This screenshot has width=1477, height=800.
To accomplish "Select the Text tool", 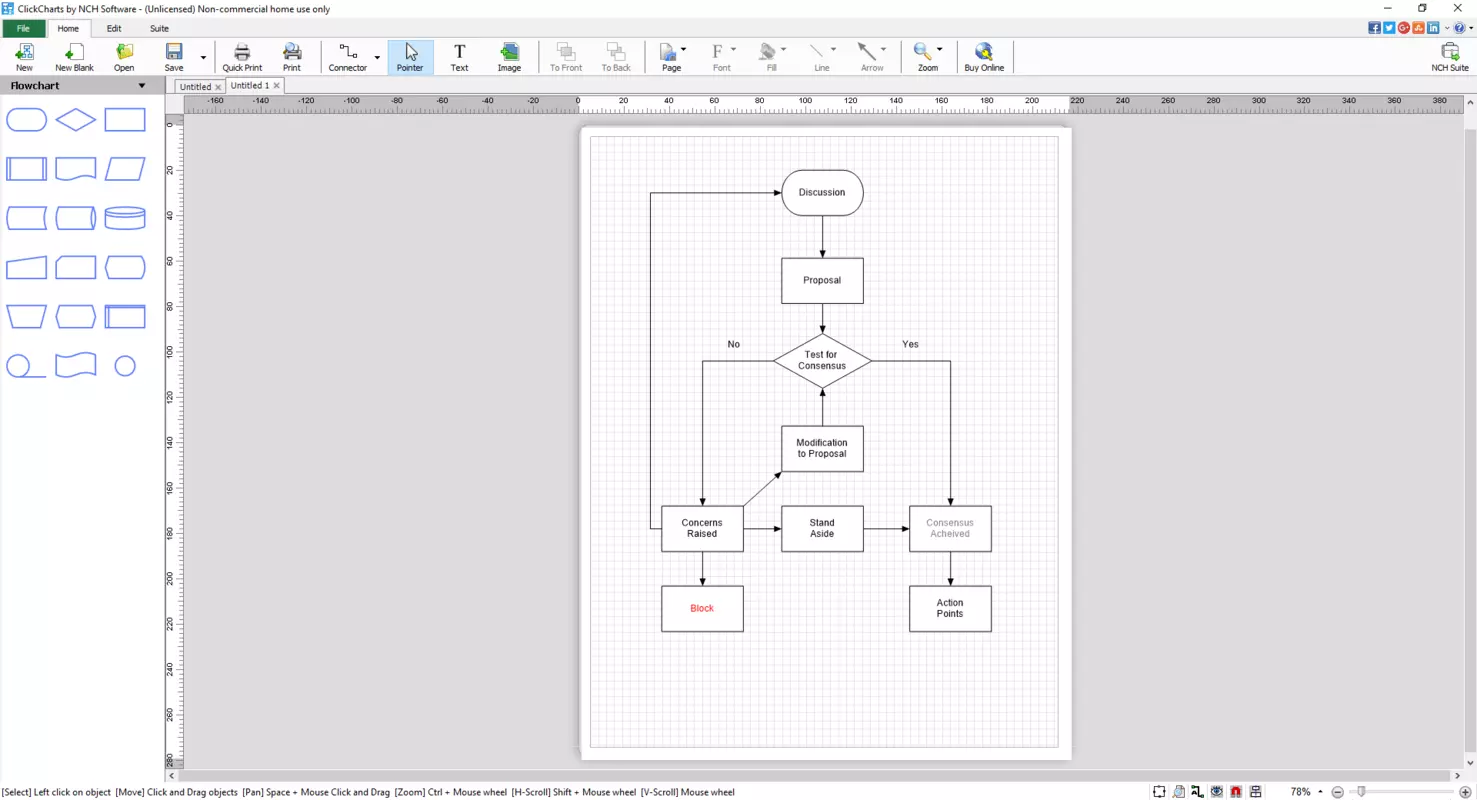I will (459, 57).
